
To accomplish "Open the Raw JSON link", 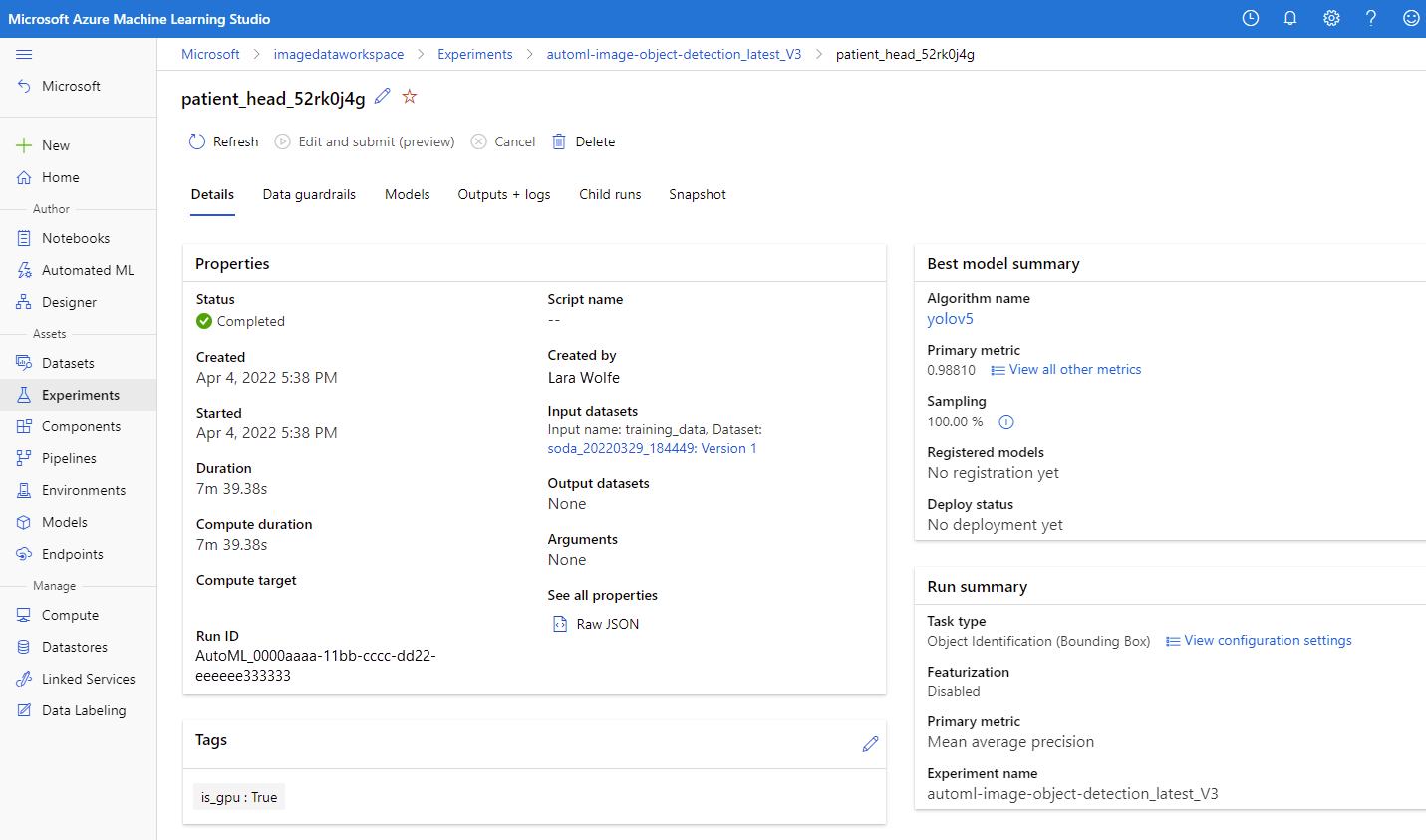I will (x=608, y=624).
